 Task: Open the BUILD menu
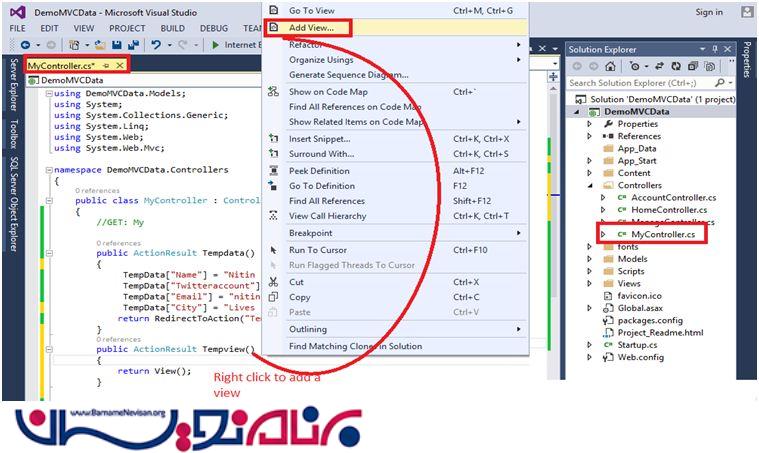(172, 28)
